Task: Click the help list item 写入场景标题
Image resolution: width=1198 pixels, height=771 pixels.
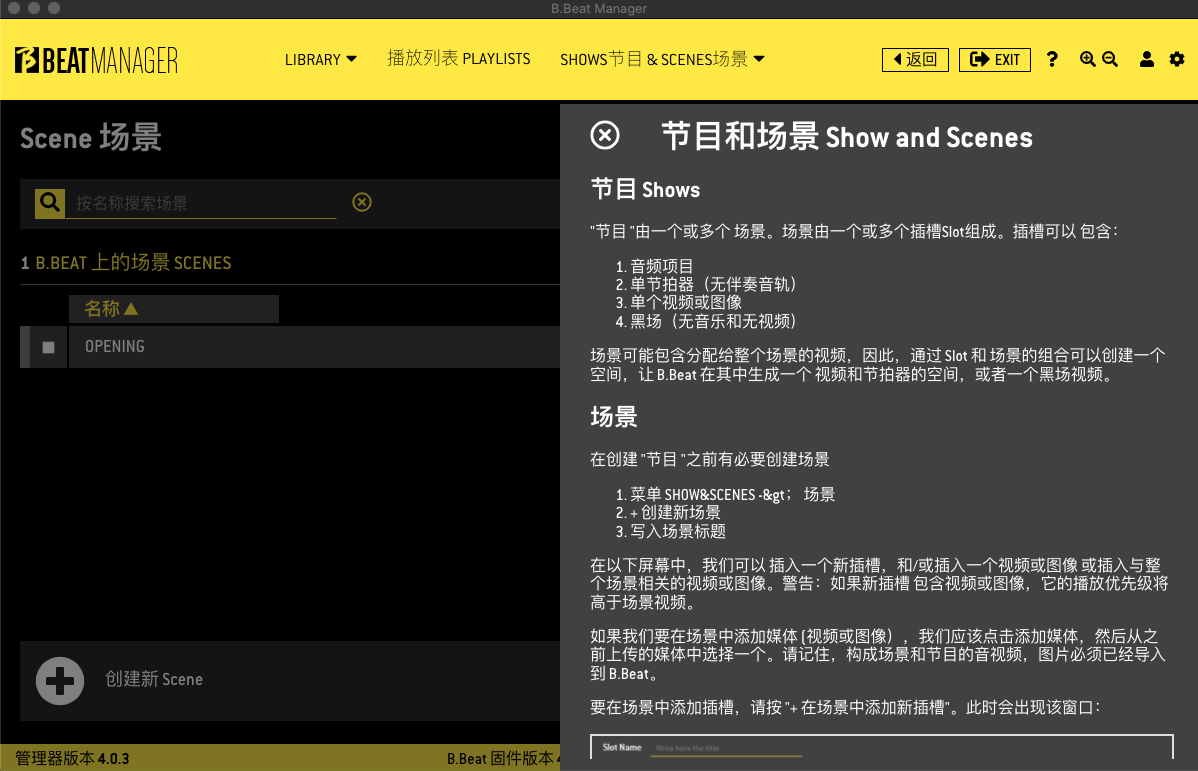Action: pos(678,531)
